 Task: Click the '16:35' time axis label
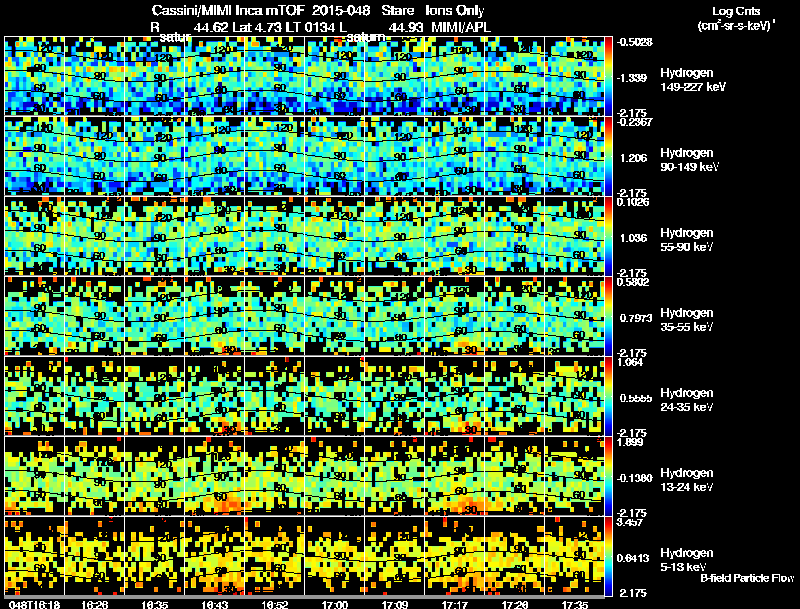155,604
